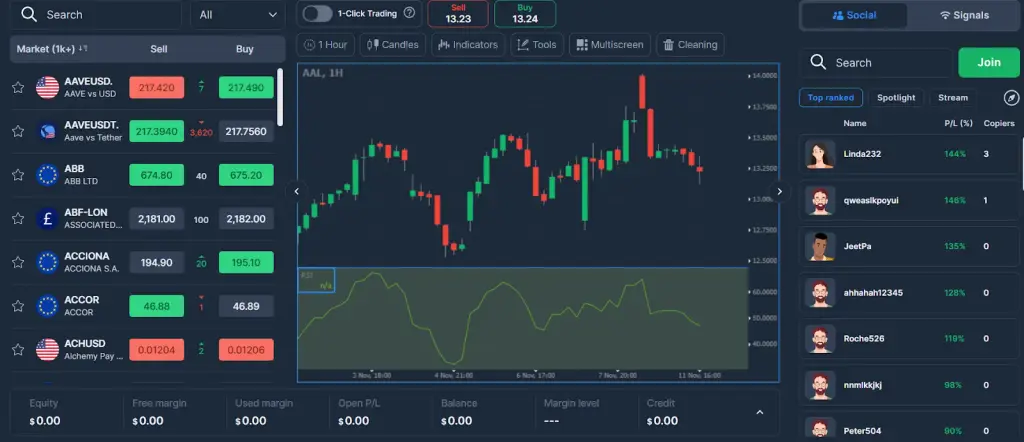Screen dimensions: 1024x442
Task: Click previous chart left arrow
Action: (296, 191)
